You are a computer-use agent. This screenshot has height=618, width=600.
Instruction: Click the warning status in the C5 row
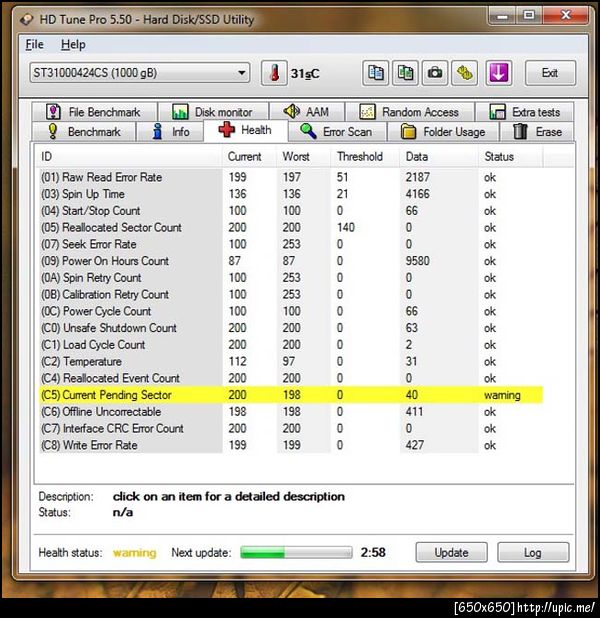pos(502,395)
